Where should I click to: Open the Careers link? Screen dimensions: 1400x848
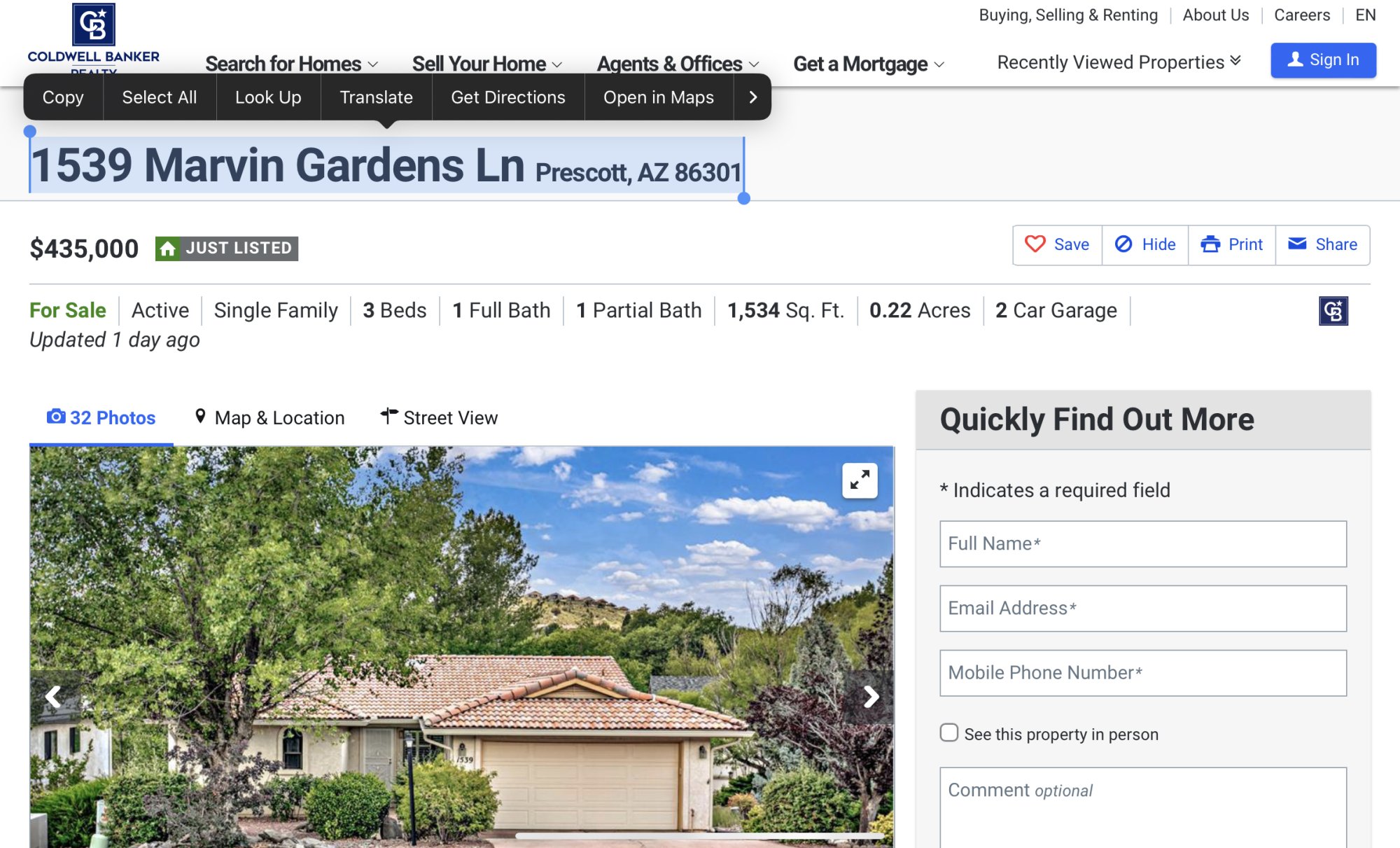coord(1302,15)
